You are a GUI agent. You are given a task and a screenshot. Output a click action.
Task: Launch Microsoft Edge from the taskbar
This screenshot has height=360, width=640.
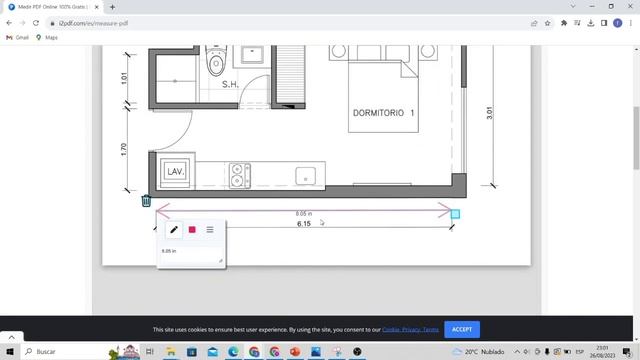point(233,351)
